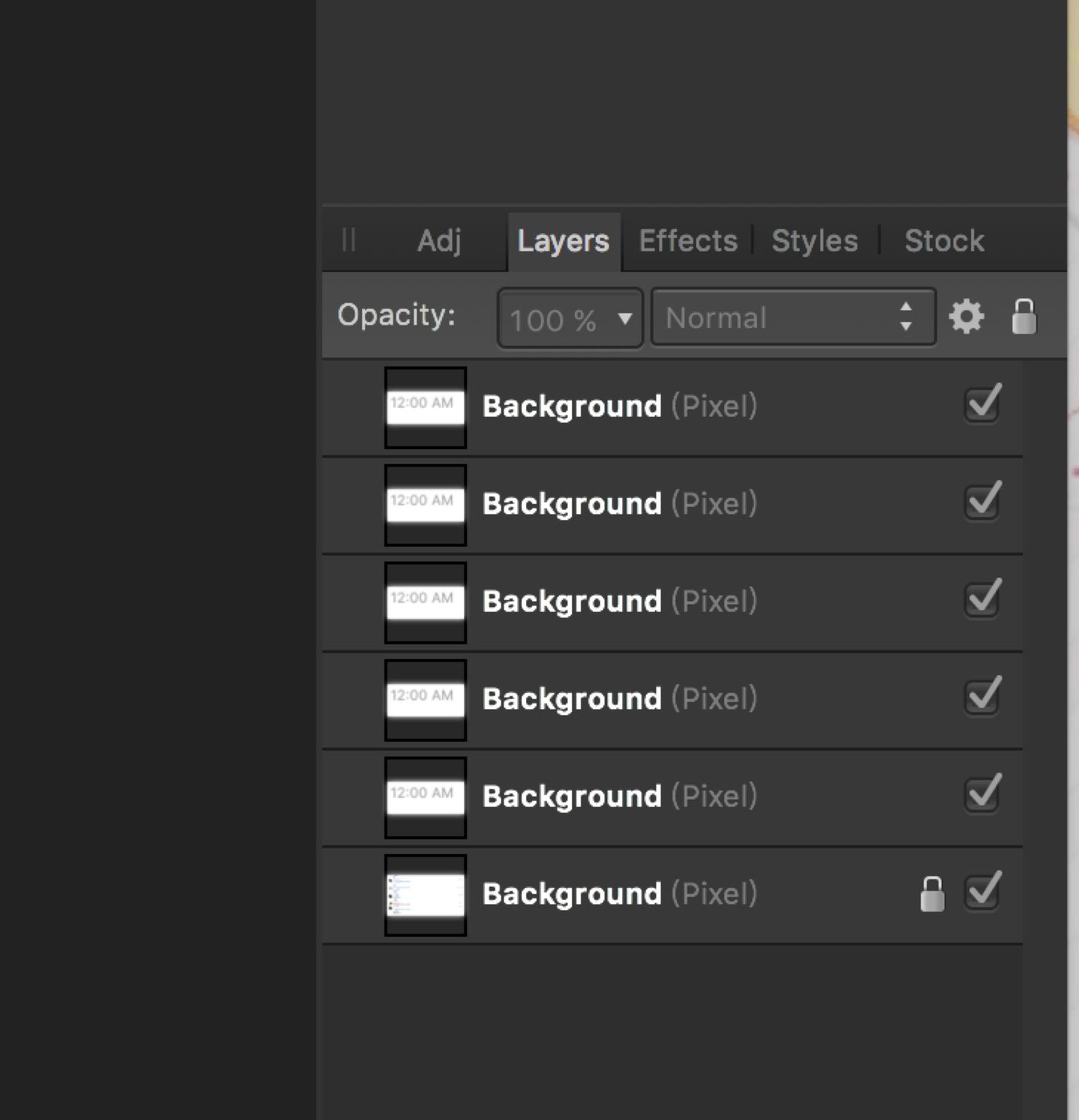
Task: Hide the fourth Background layer
Action: 982,697
